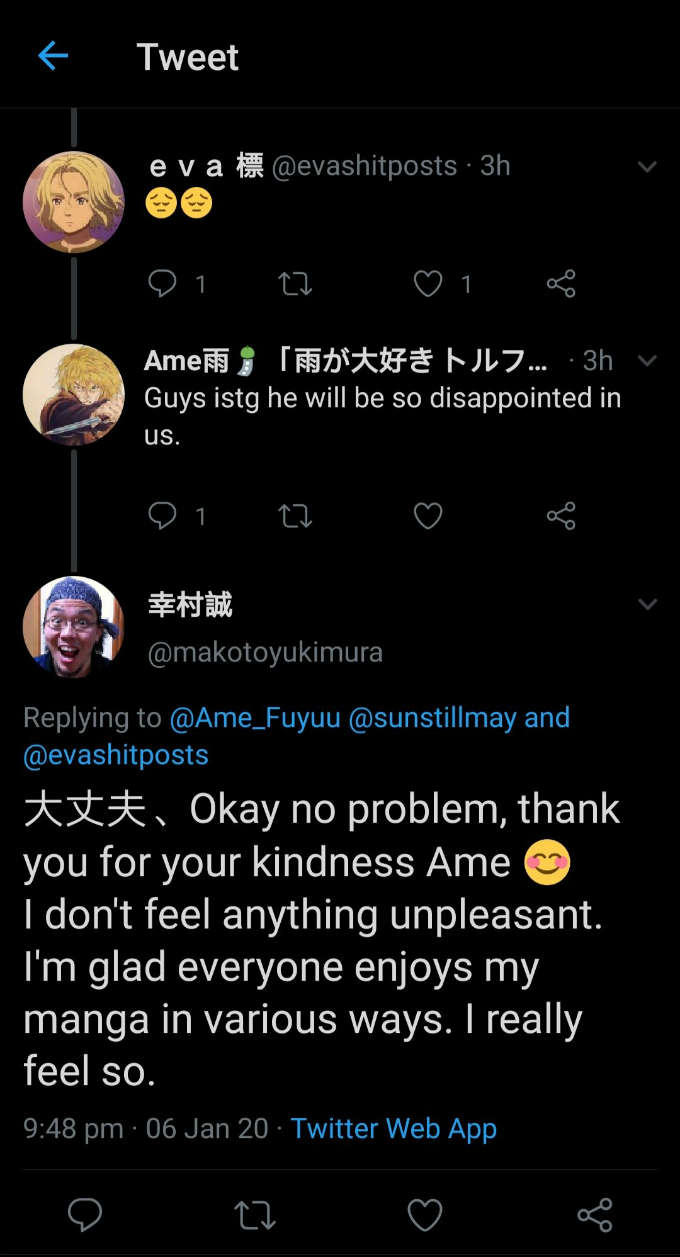
Task: Retweet eva's emoji tweet
Action: [x=295, y=285]
